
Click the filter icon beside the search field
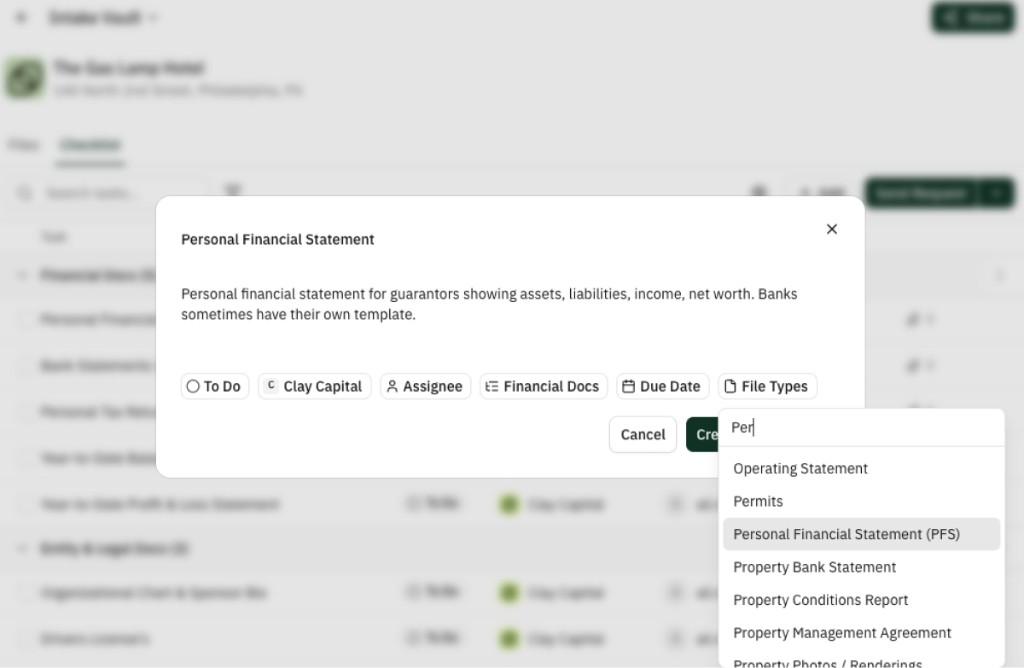pos(233,190)
